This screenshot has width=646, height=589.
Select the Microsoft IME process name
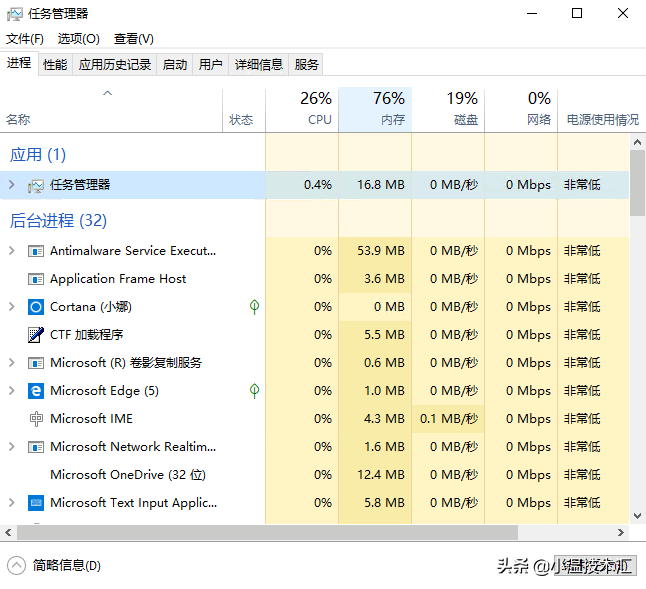[x=91, y=418]
